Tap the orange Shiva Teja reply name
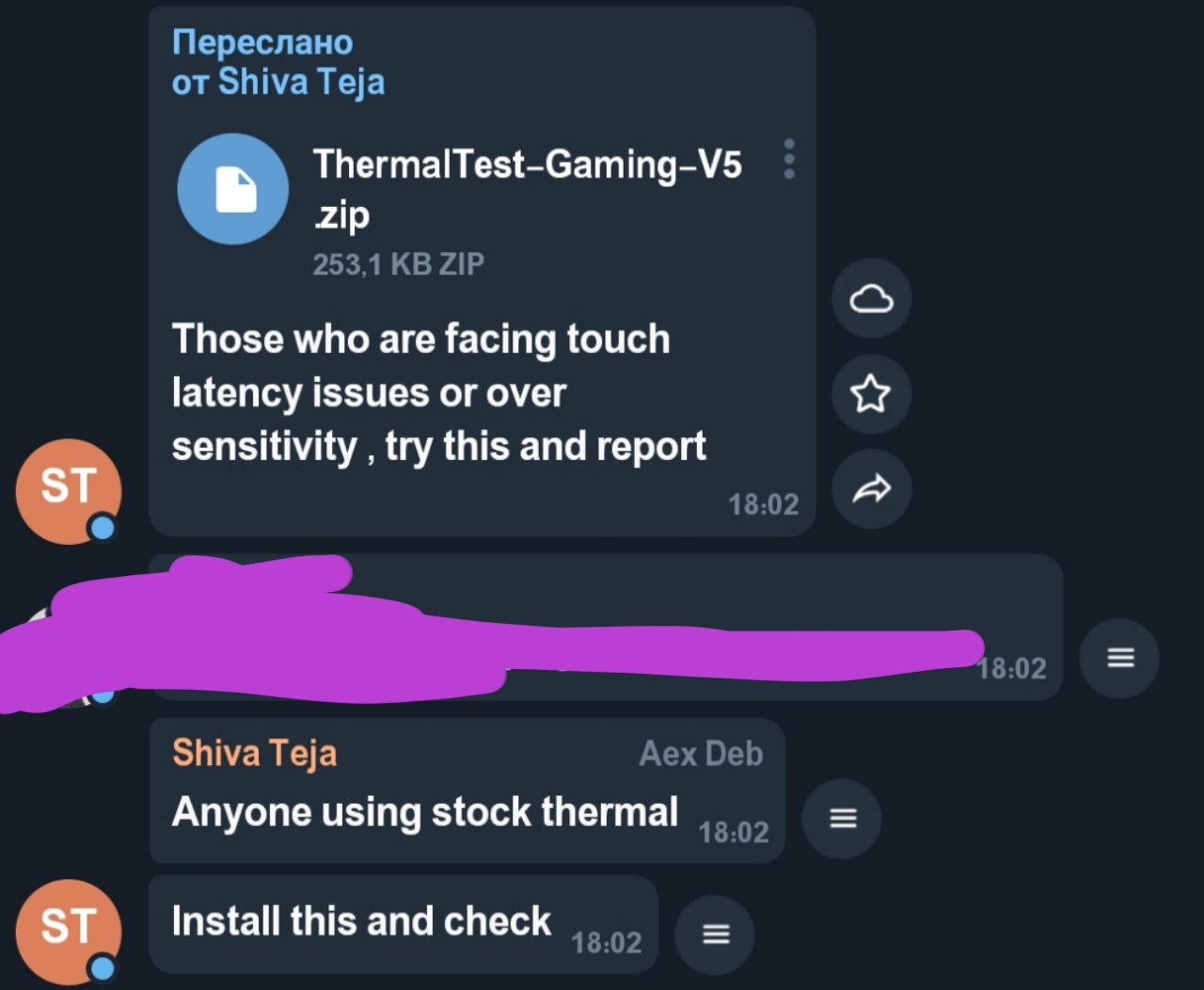This screenshot has width=1204, height=990. point(254,753)
